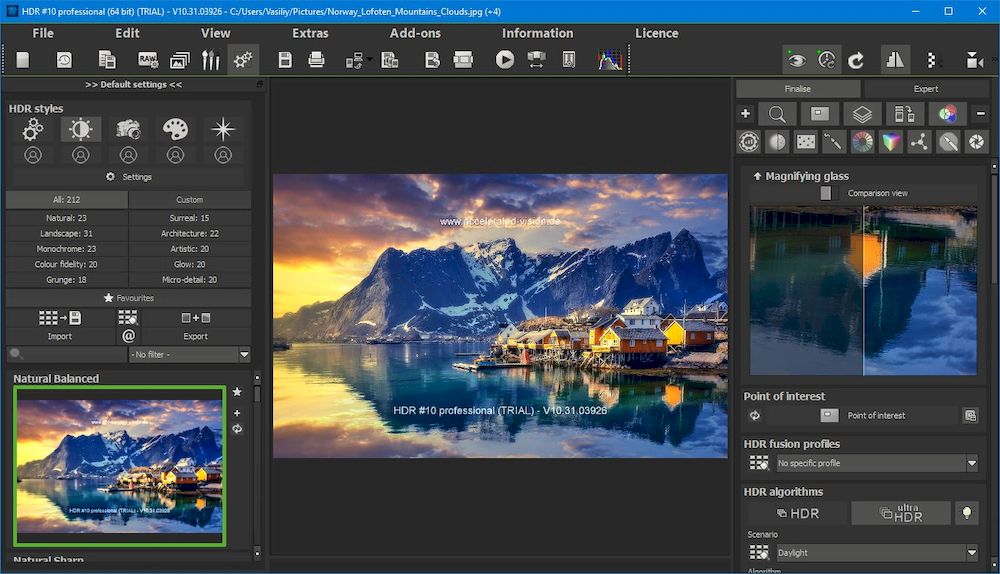Click the save disk icon in toolbar

point(285,60)
